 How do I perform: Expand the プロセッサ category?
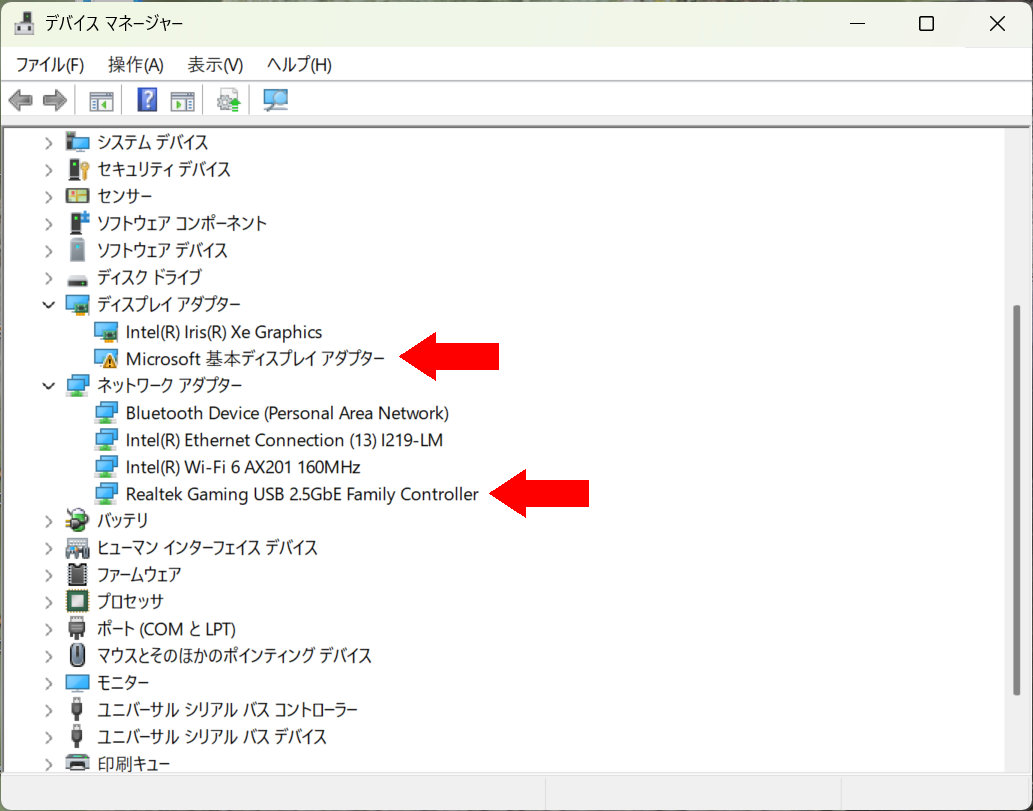[x=49, y=601]
